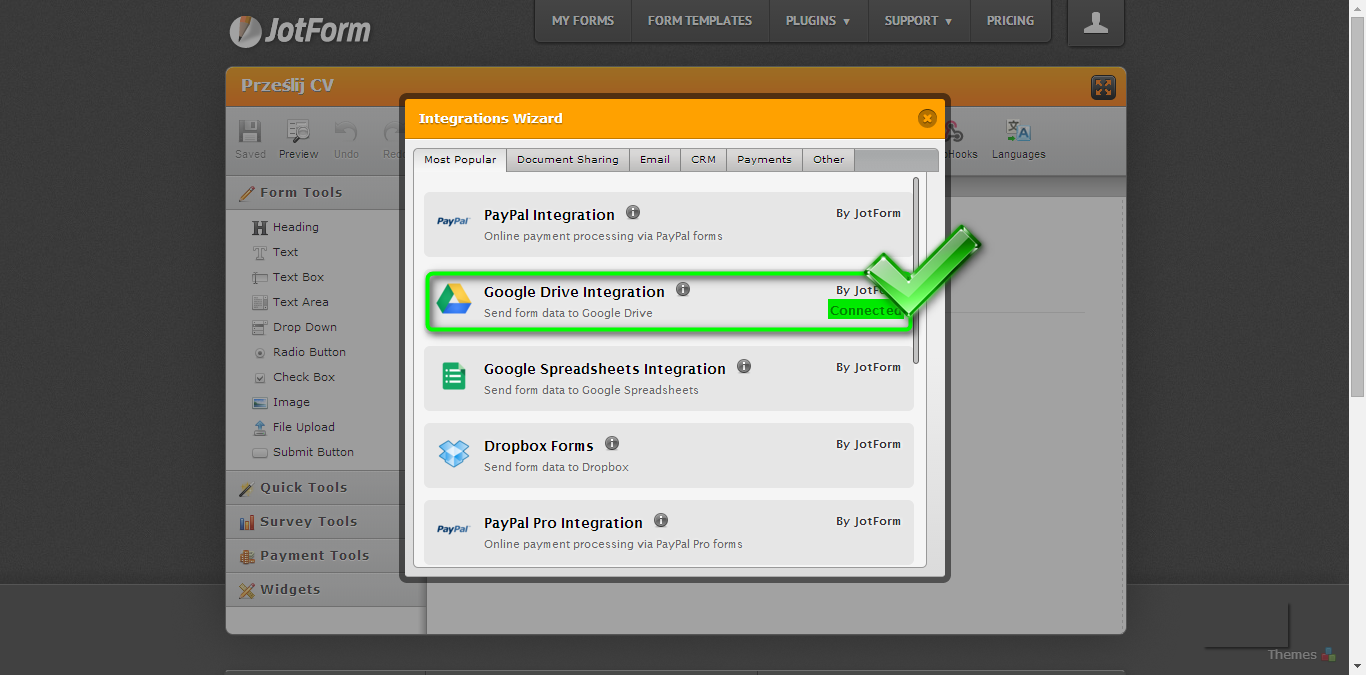Open the Plugins dropdown menu
This screenshot has width=1366, height=675.
click(818, 21)
